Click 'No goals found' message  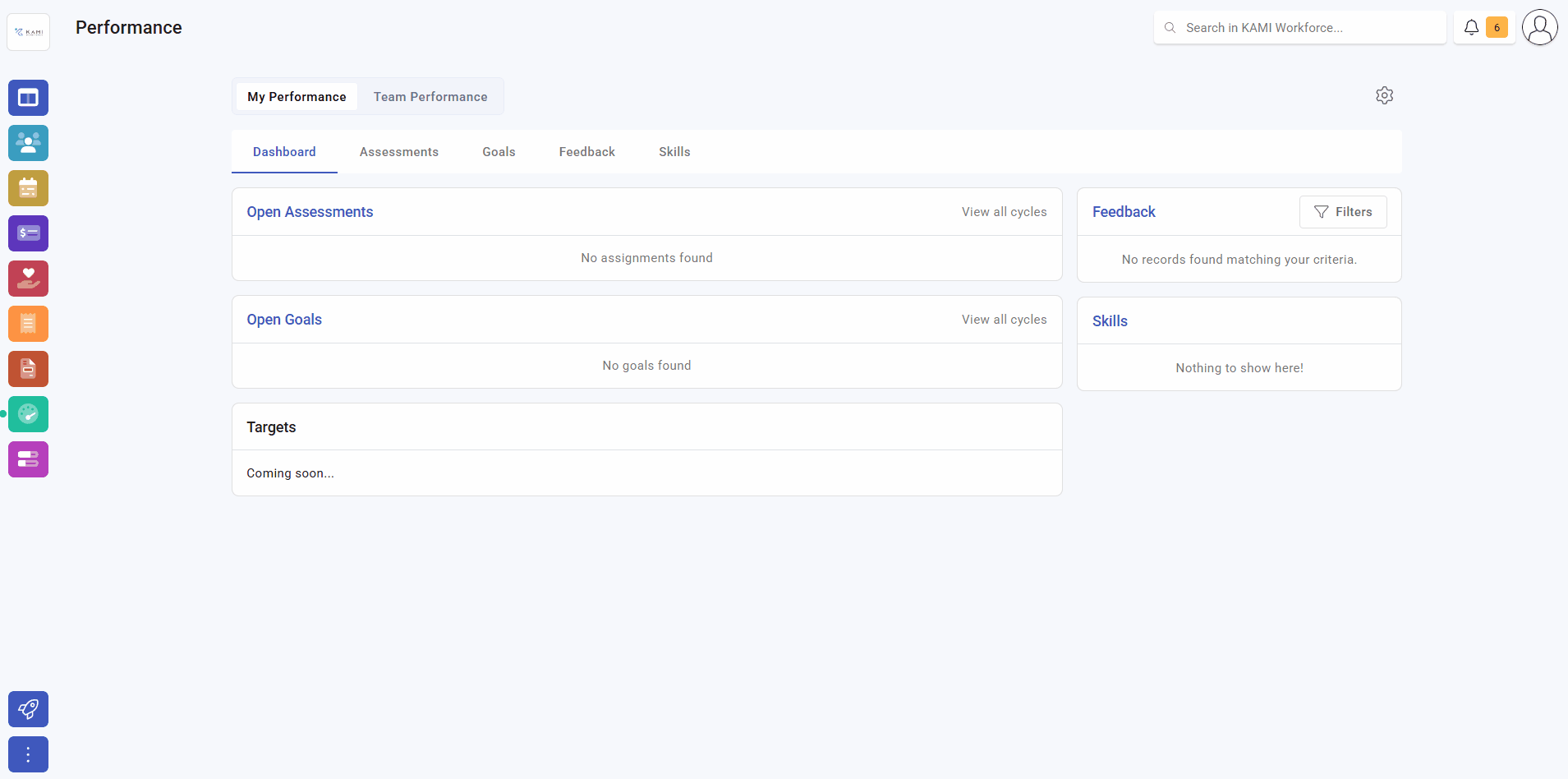pyautogui.click(x=646, y=366)
